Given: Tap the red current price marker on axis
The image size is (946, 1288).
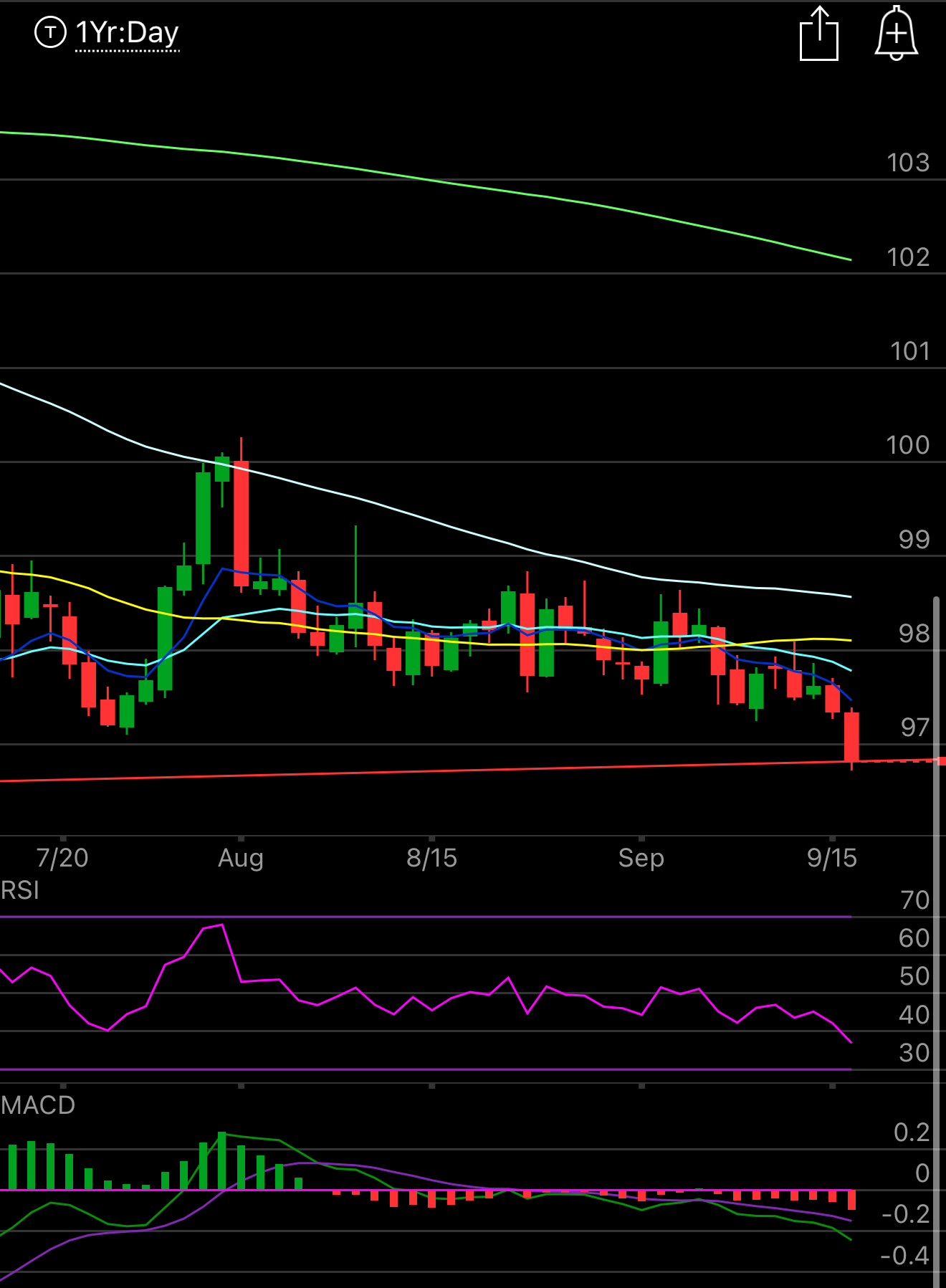Looking at the screenshot, I should [x=942, y=761].
